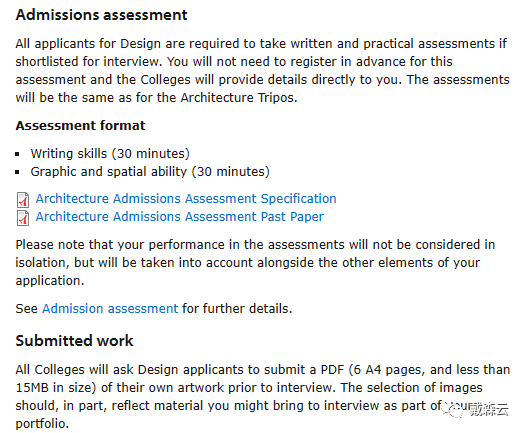Click the words Architecture Tripos
The image size is (525, 433).
(239, 97)
